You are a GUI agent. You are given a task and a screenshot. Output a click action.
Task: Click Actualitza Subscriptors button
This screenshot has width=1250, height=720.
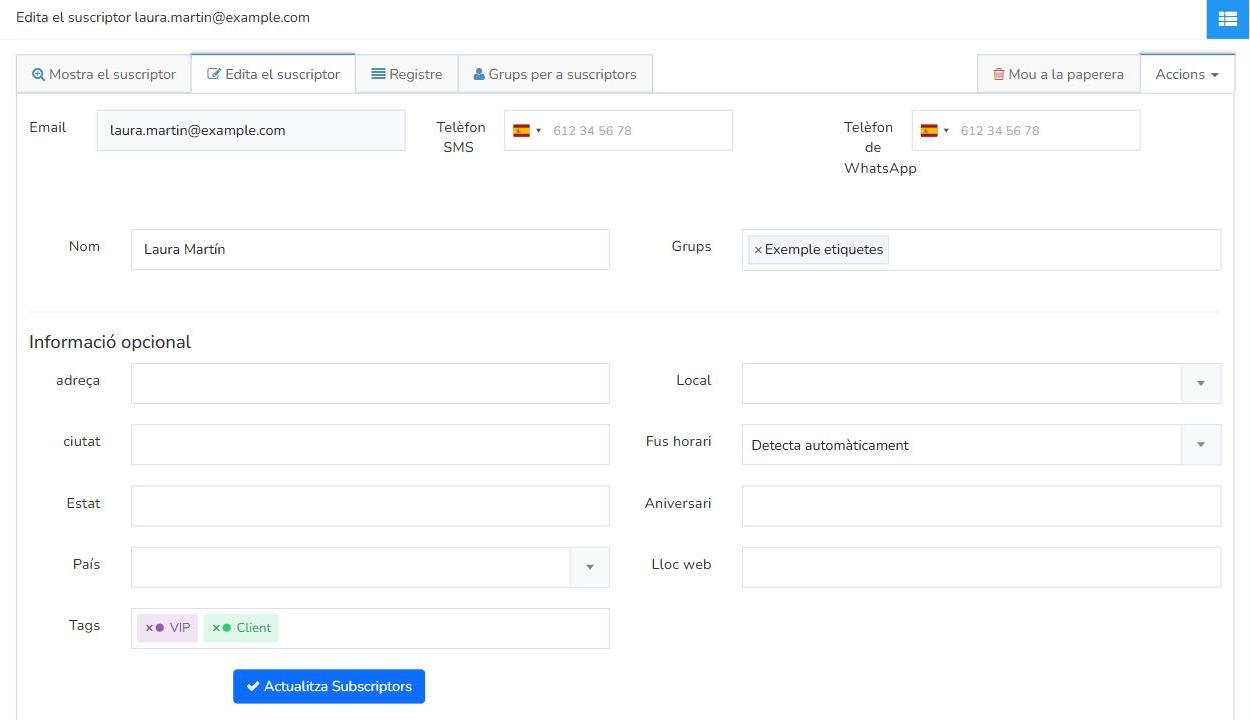[x=329, y=686]
